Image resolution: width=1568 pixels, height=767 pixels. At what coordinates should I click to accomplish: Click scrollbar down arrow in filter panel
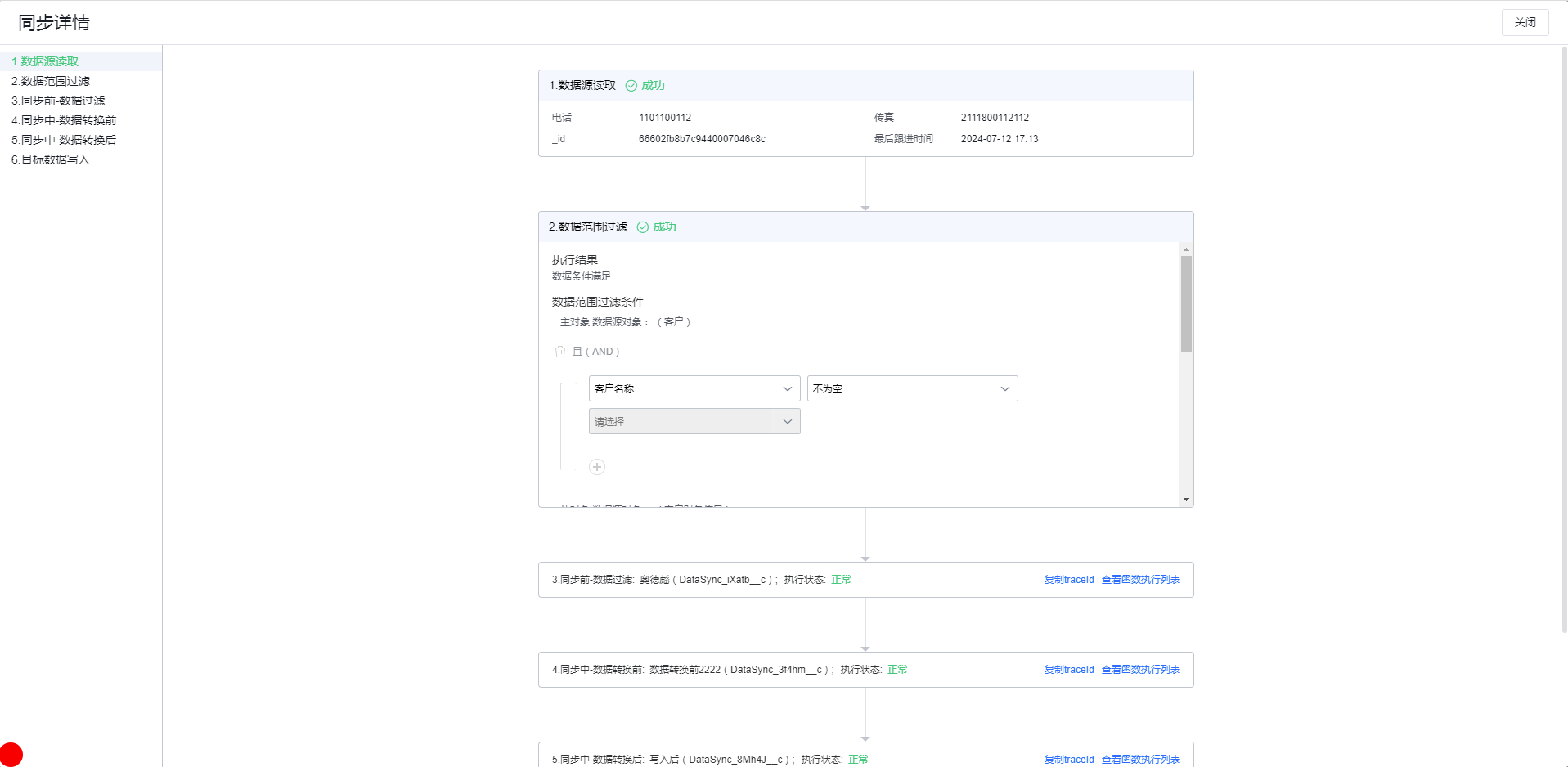click(x=1186, y=500)
